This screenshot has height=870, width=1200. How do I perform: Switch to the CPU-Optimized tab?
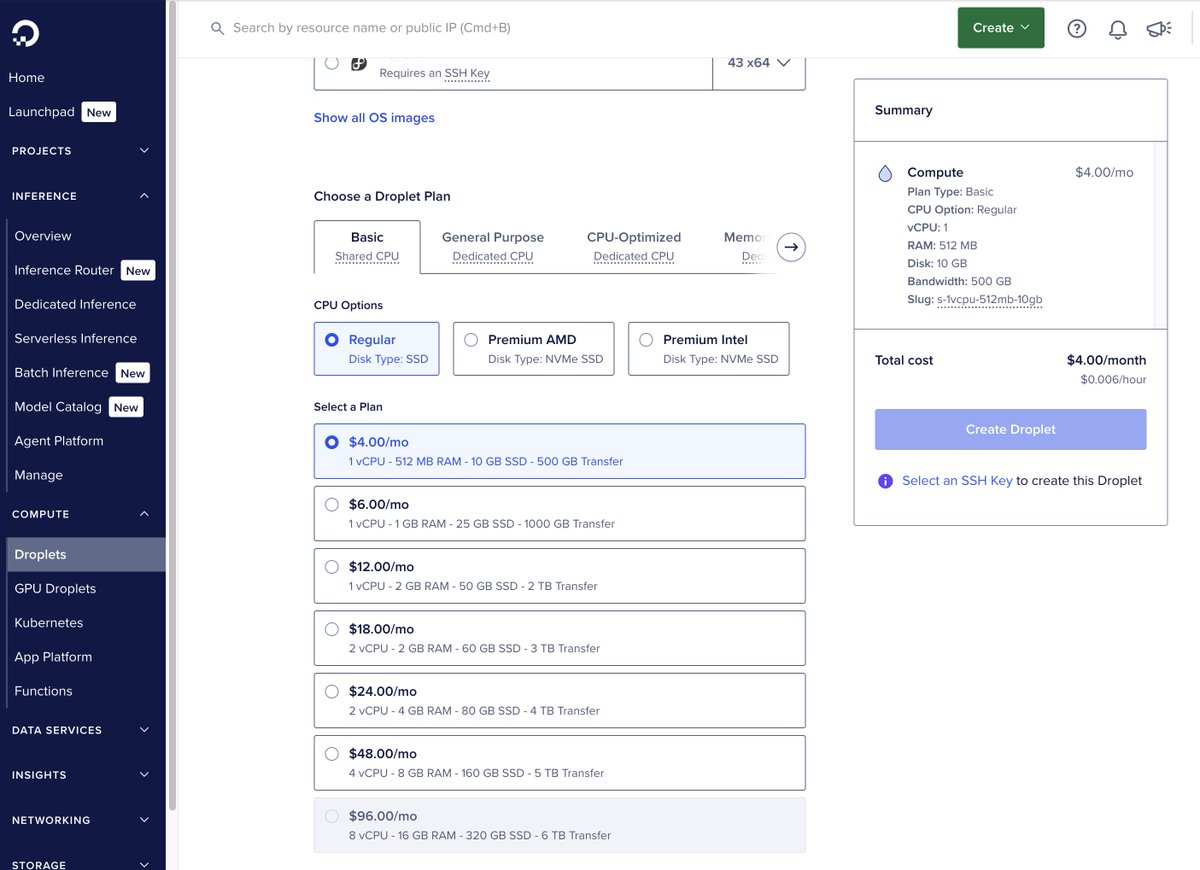634,246
